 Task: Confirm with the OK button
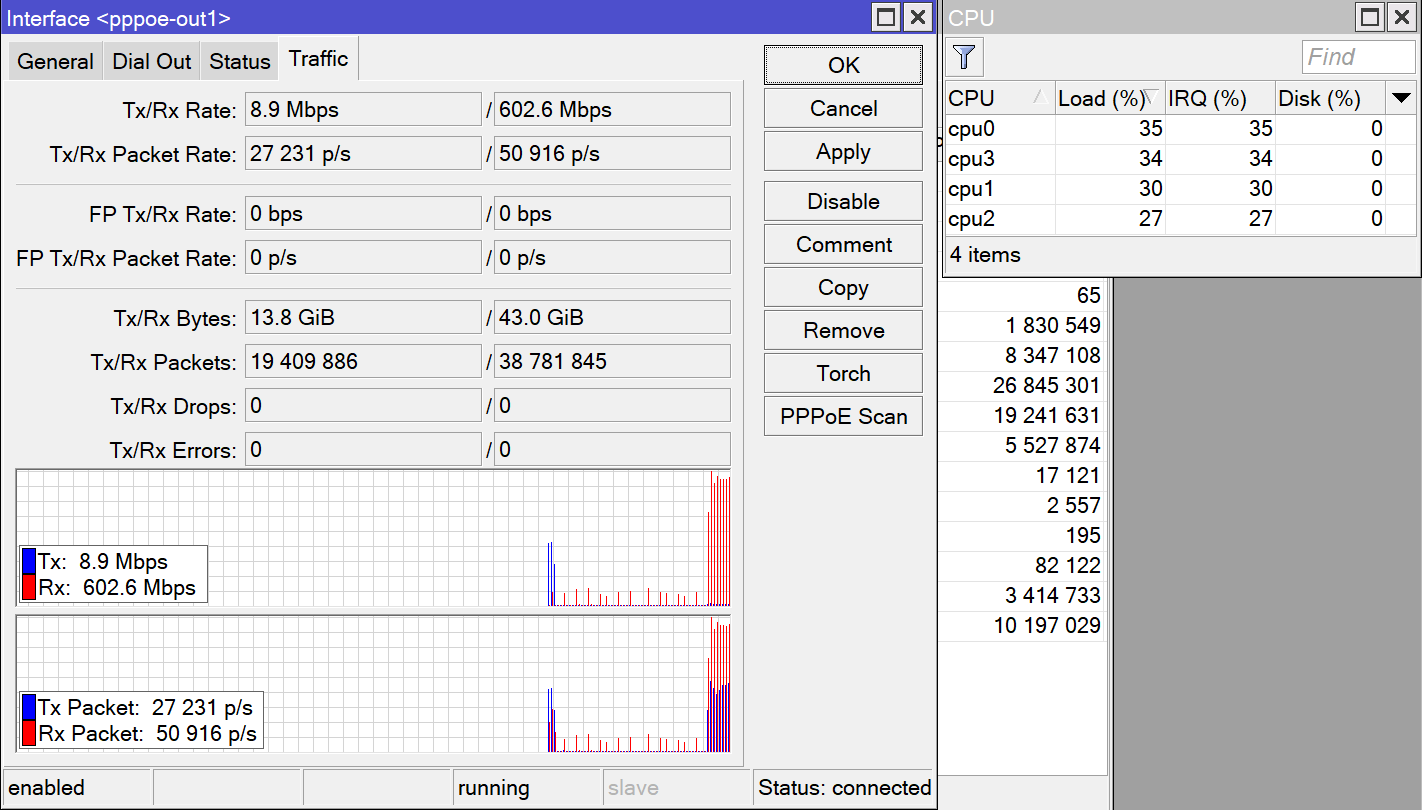point(843,65)
